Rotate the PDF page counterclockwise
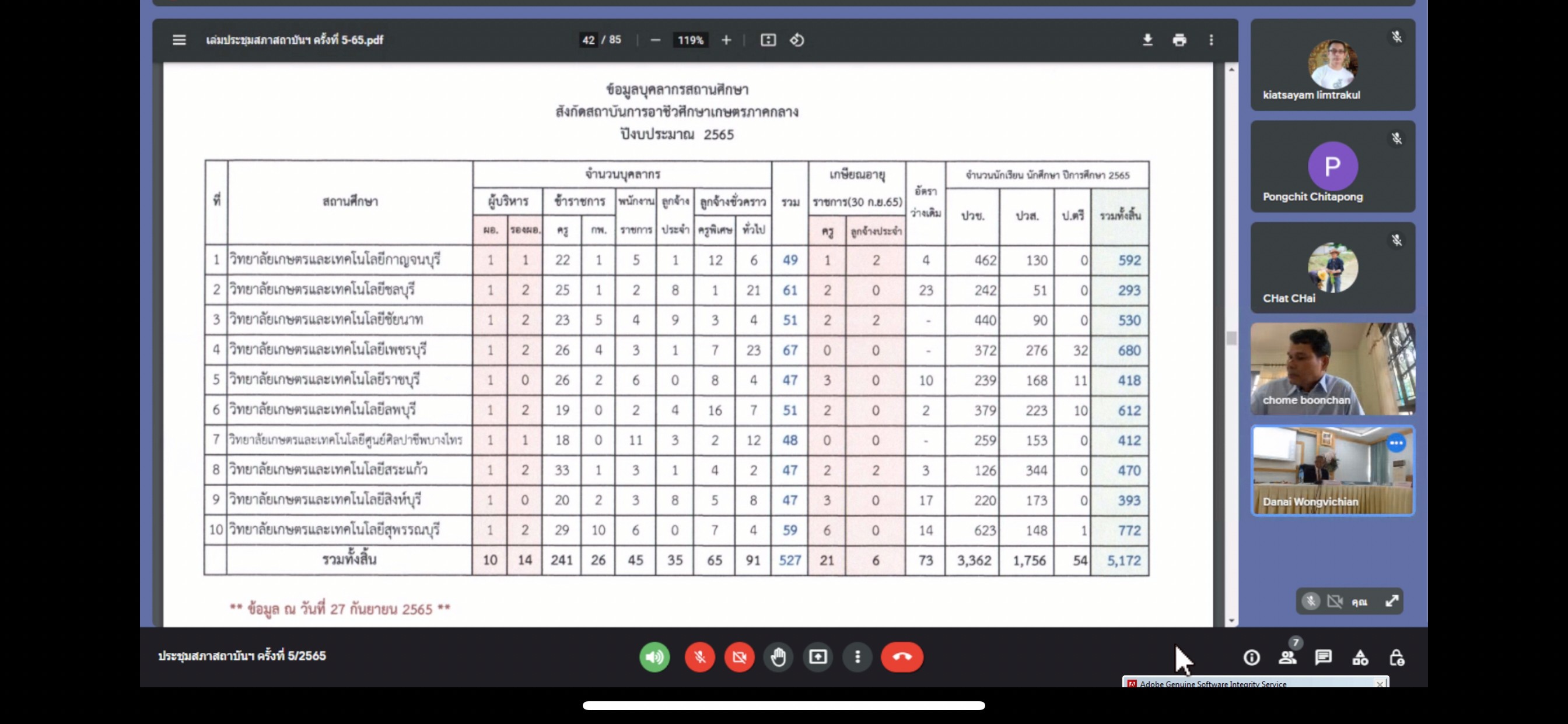 797,40
